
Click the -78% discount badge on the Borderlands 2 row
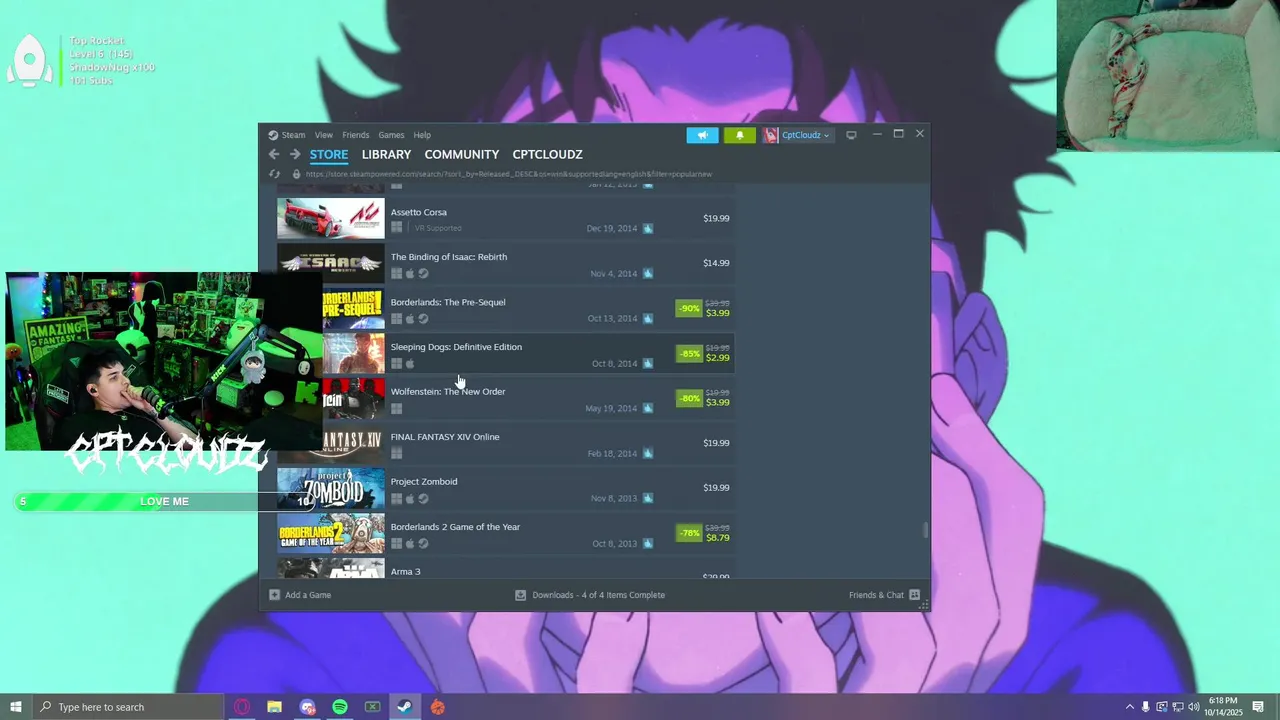tap(689, 533)
